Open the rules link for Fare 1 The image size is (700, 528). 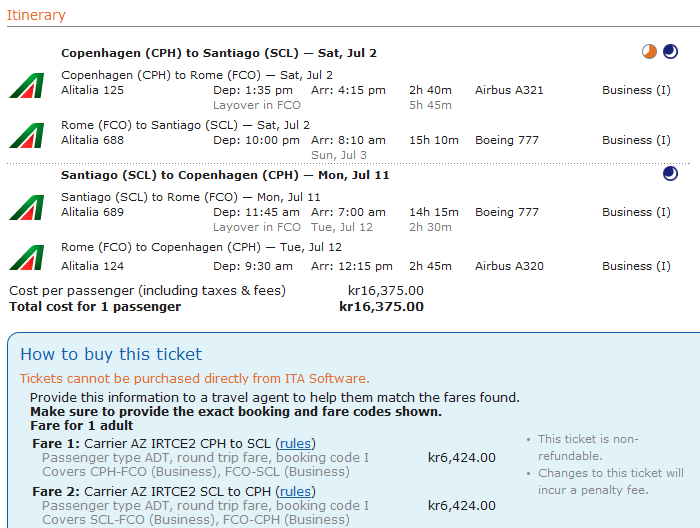point(295,443)
